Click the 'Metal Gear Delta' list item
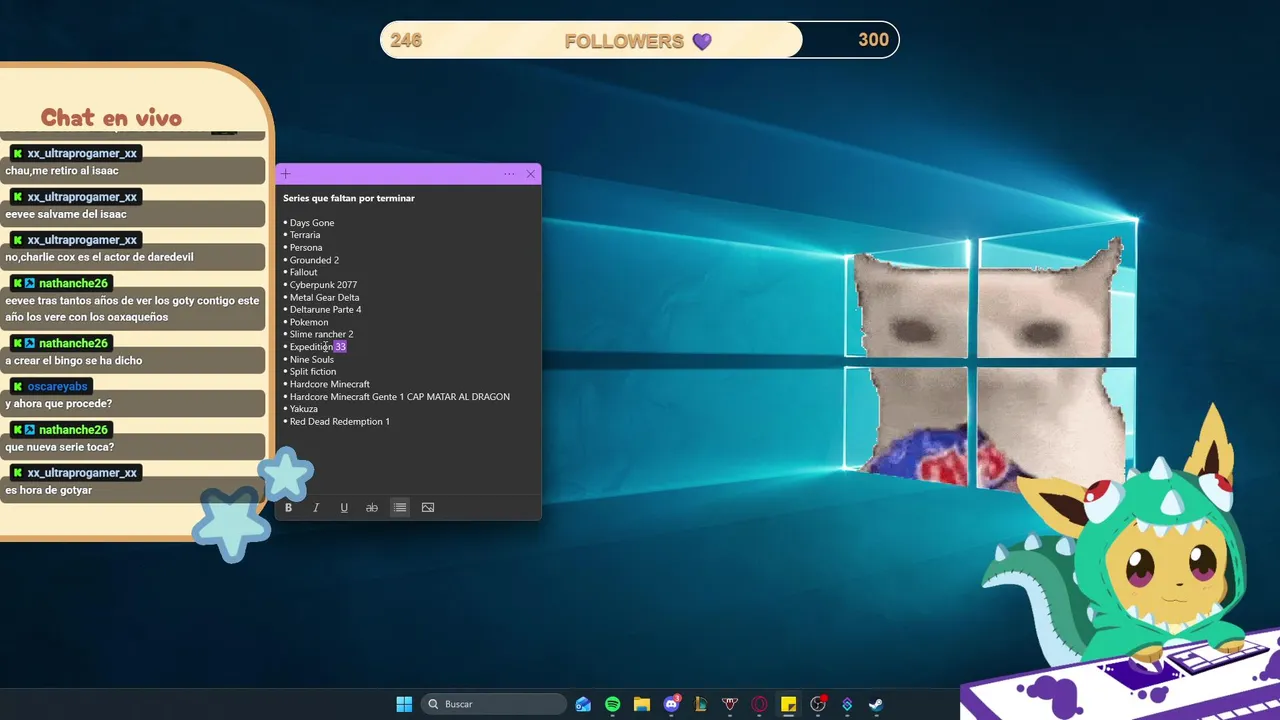The width and height of the screenshot is (1280, 720). (x=324, y=297)
